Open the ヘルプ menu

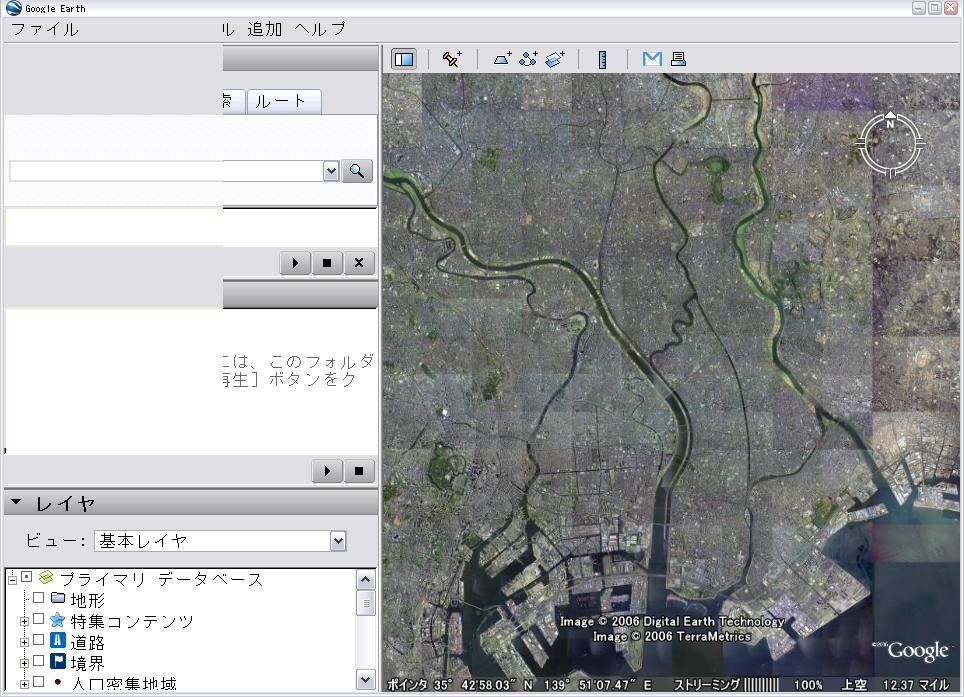[320, 29]
